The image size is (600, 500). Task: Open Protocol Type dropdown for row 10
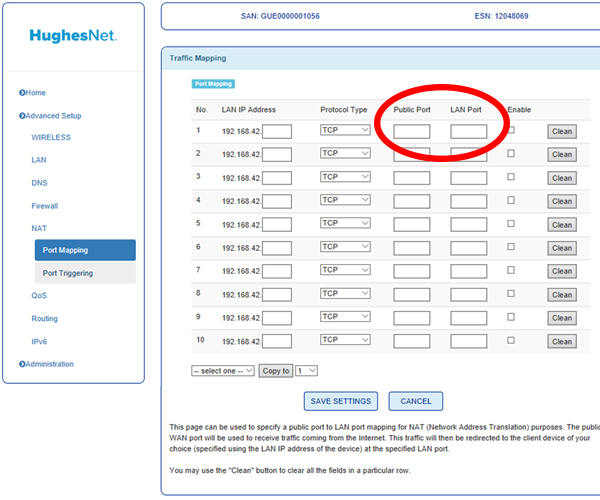click(345, 340)
